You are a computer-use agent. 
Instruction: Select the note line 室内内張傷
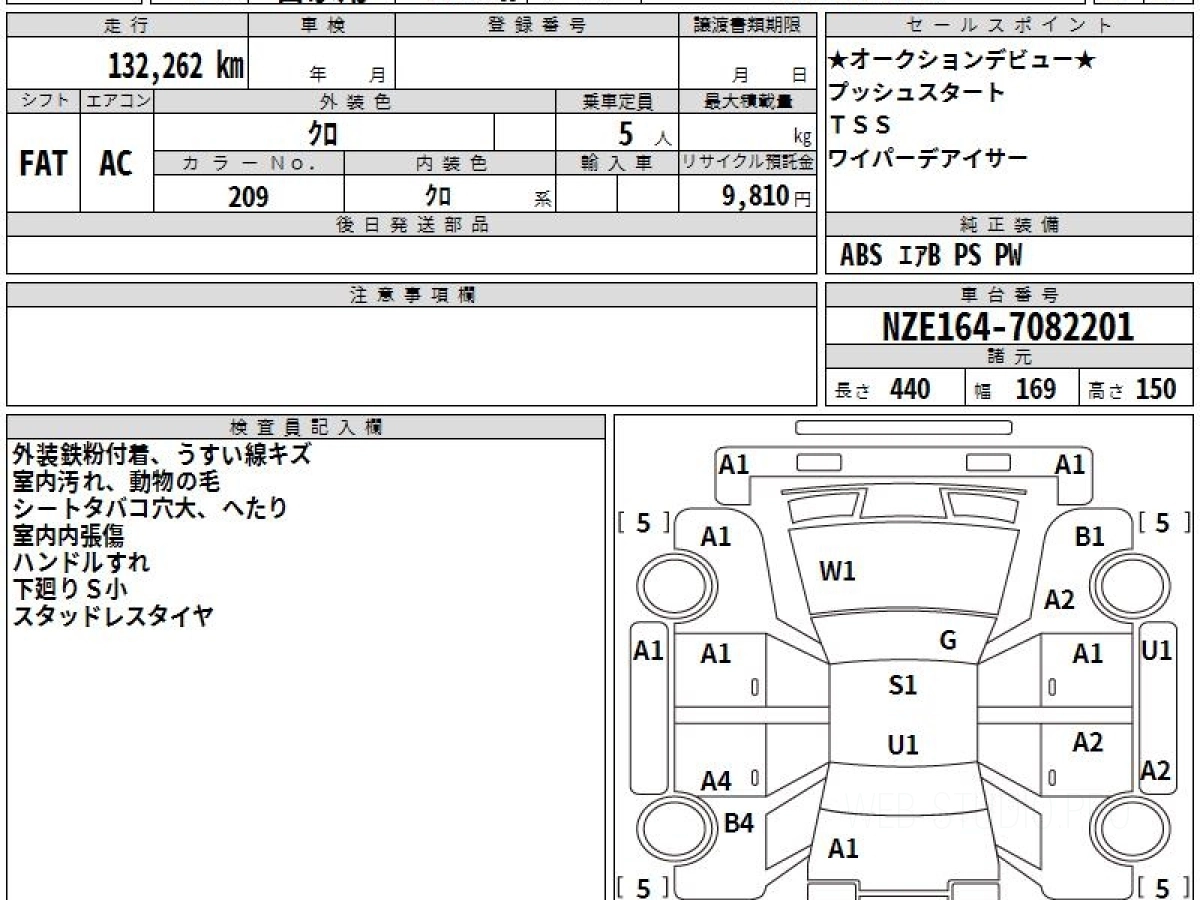[68, 535]
